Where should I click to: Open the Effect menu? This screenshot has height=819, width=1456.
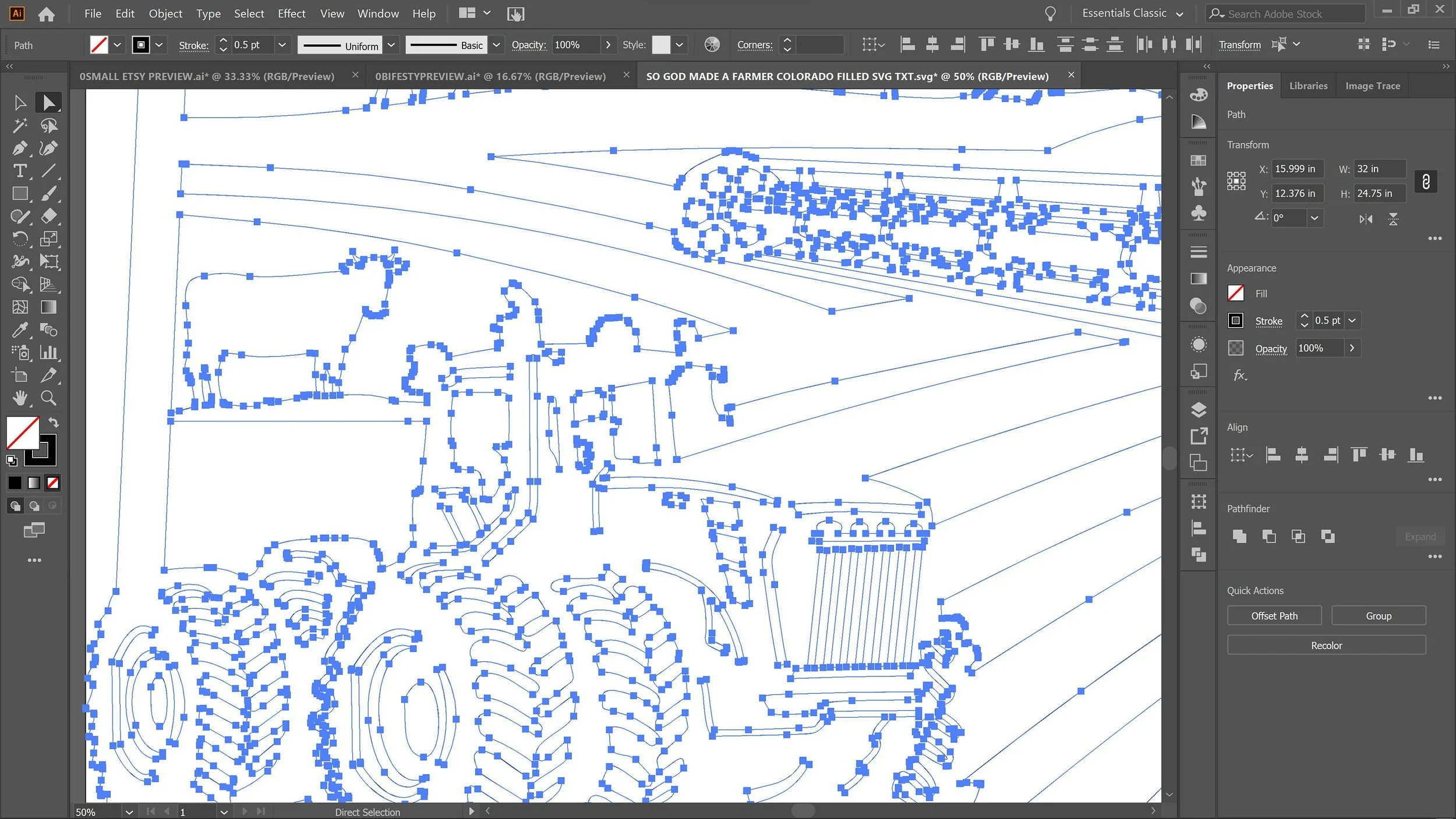[x=291, y=13]
